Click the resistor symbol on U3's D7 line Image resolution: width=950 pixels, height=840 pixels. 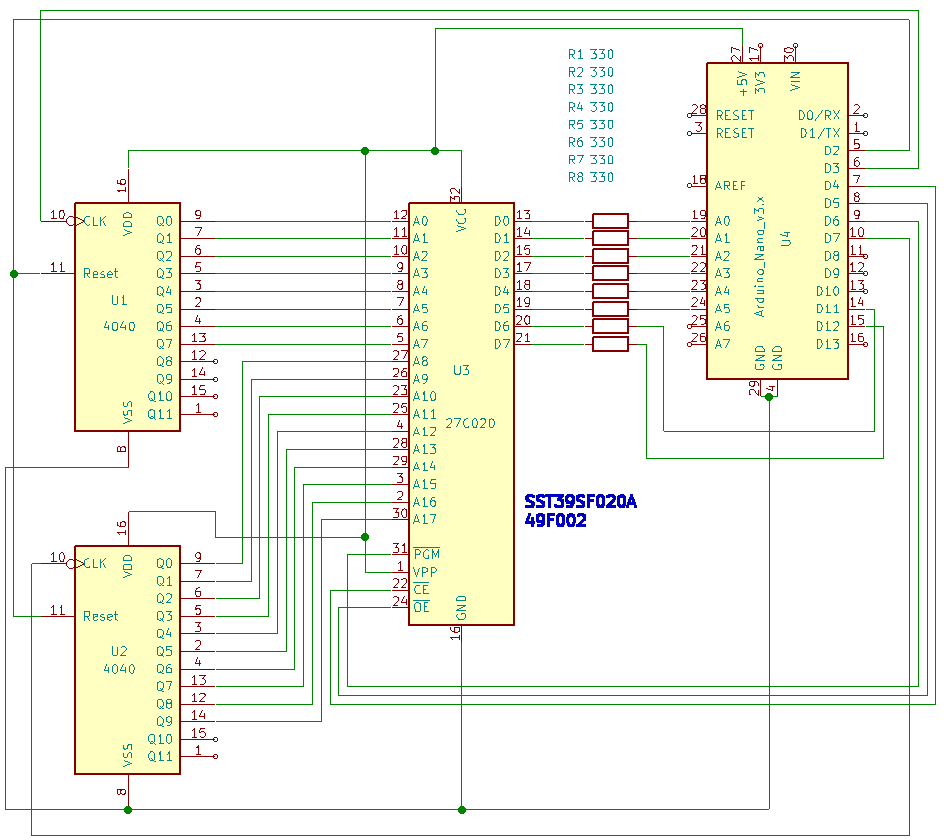click(610, 344)
